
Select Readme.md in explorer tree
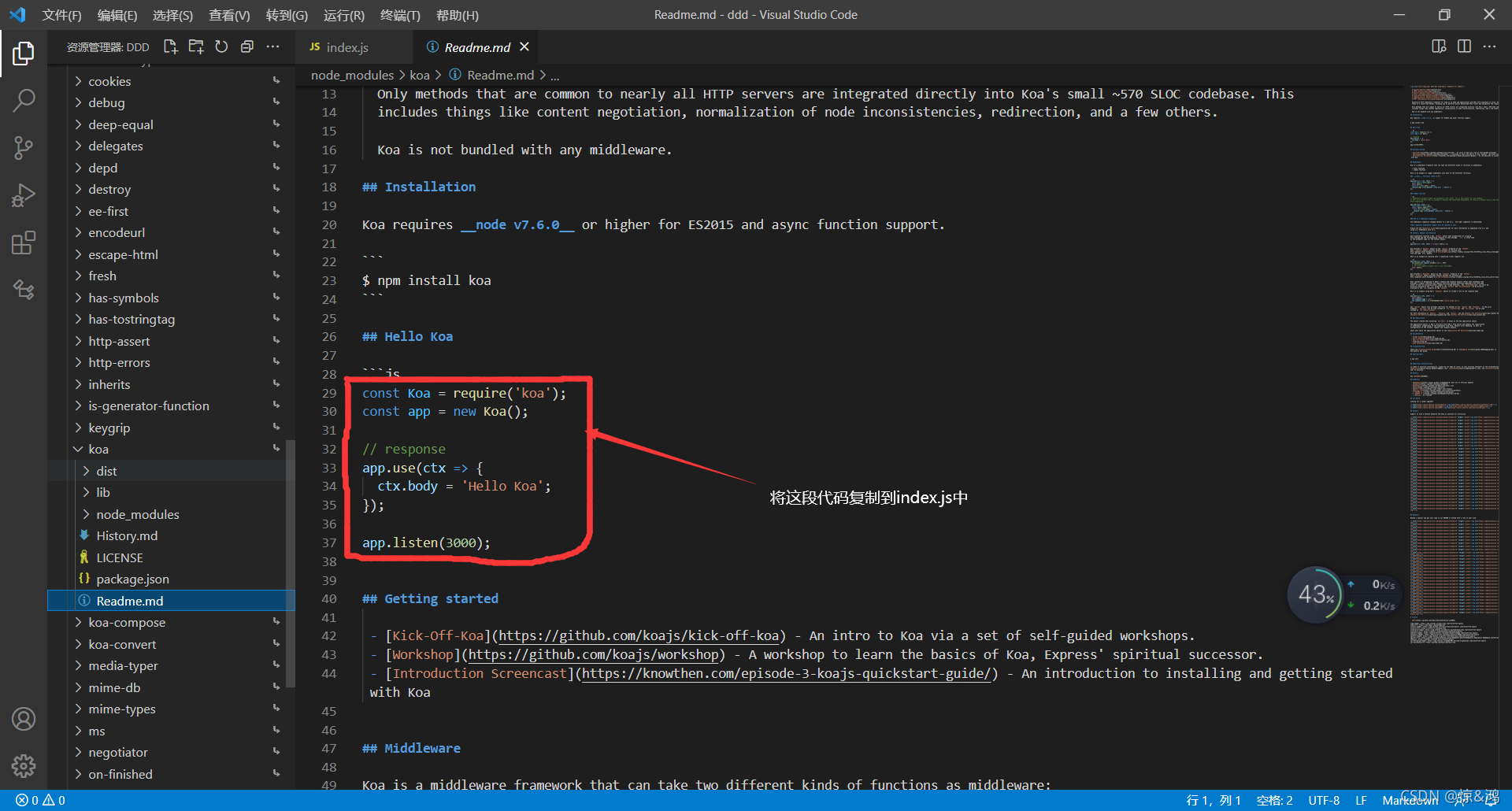click(171, 601)
